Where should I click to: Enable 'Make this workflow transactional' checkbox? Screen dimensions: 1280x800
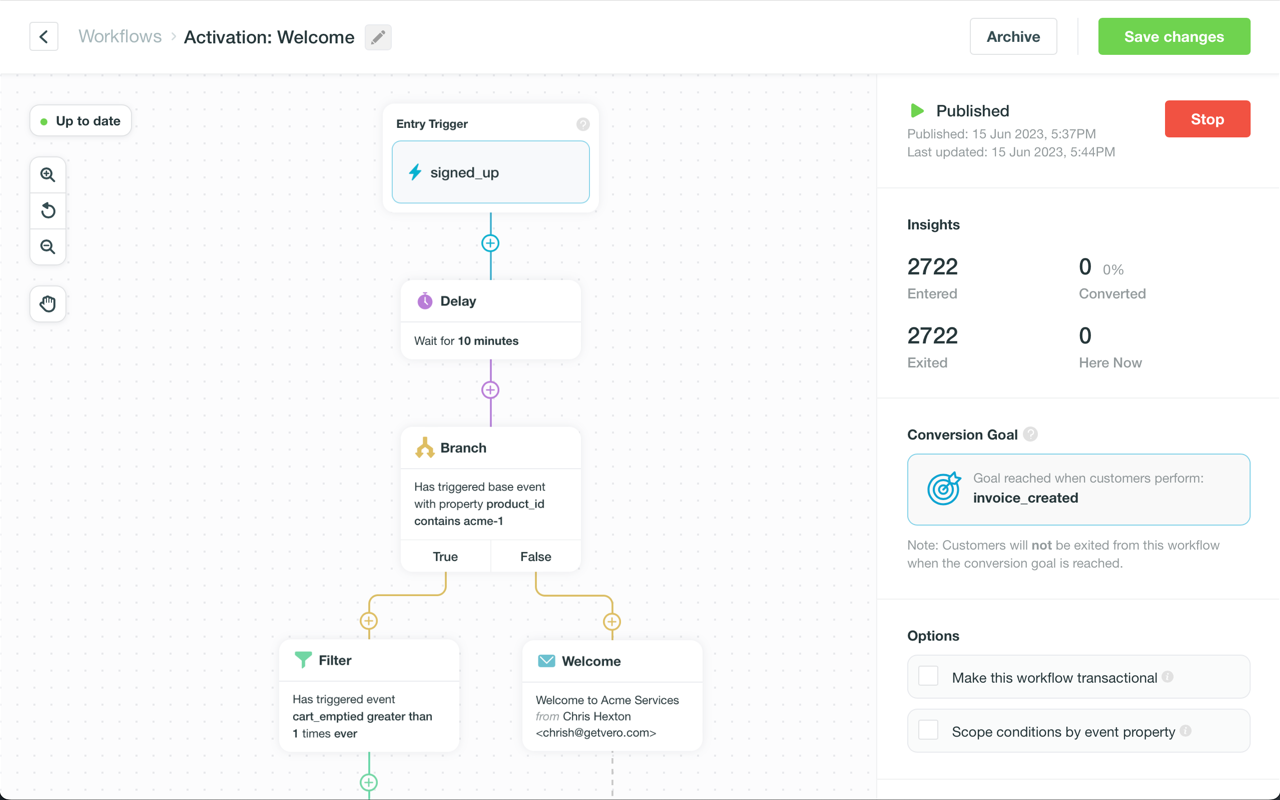coord(929,677)
